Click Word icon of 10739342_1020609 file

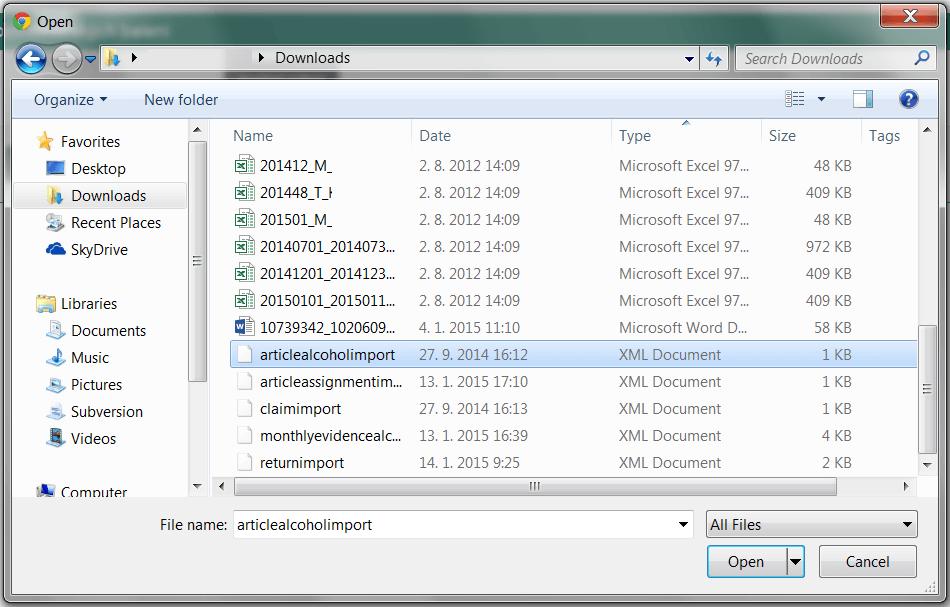coord(244,327)
